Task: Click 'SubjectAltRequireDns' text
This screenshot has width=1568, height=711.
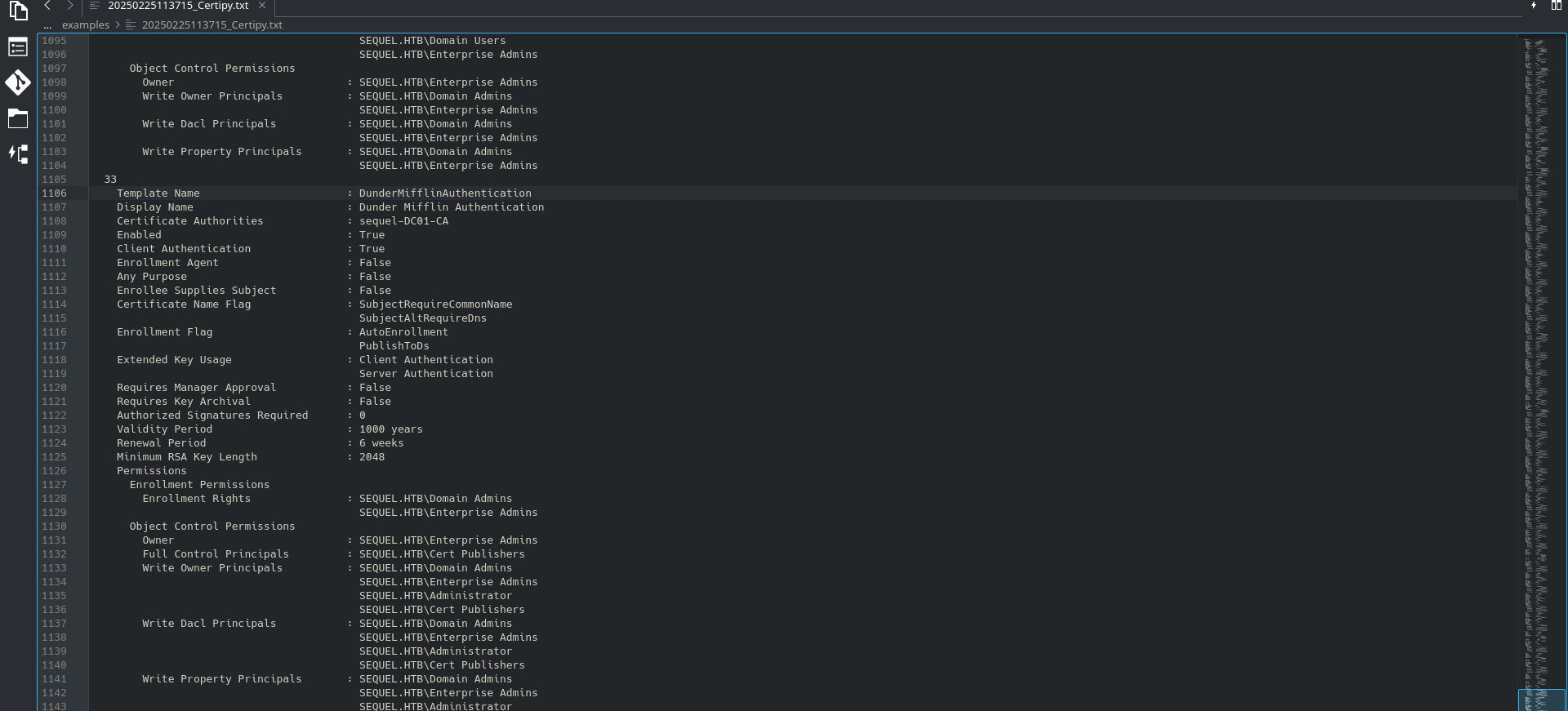Action: (x=423, y=318)
